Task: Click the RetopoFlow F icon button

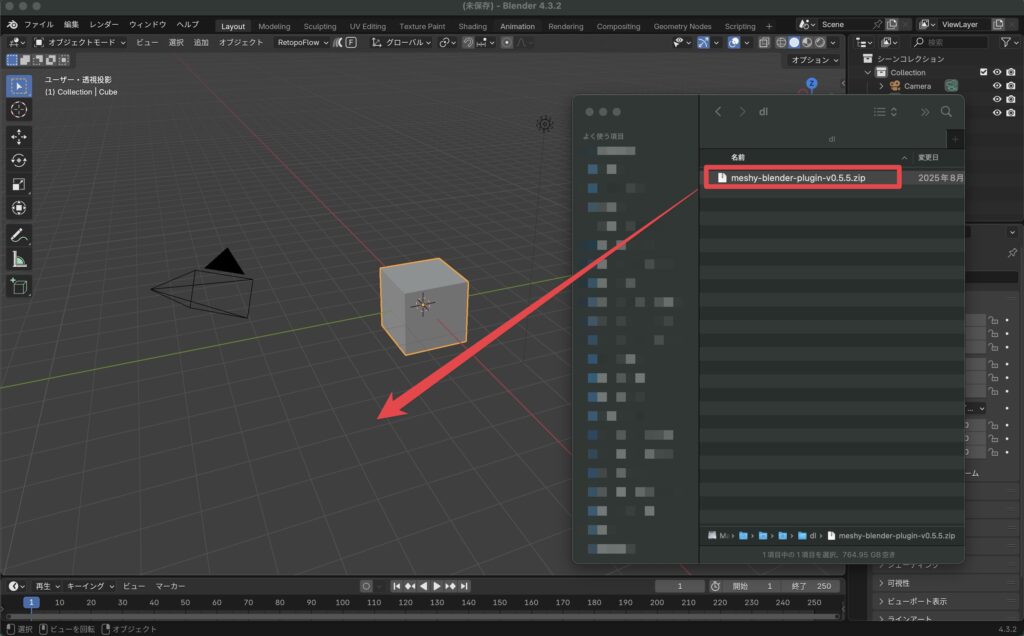Action: [351, 42]
